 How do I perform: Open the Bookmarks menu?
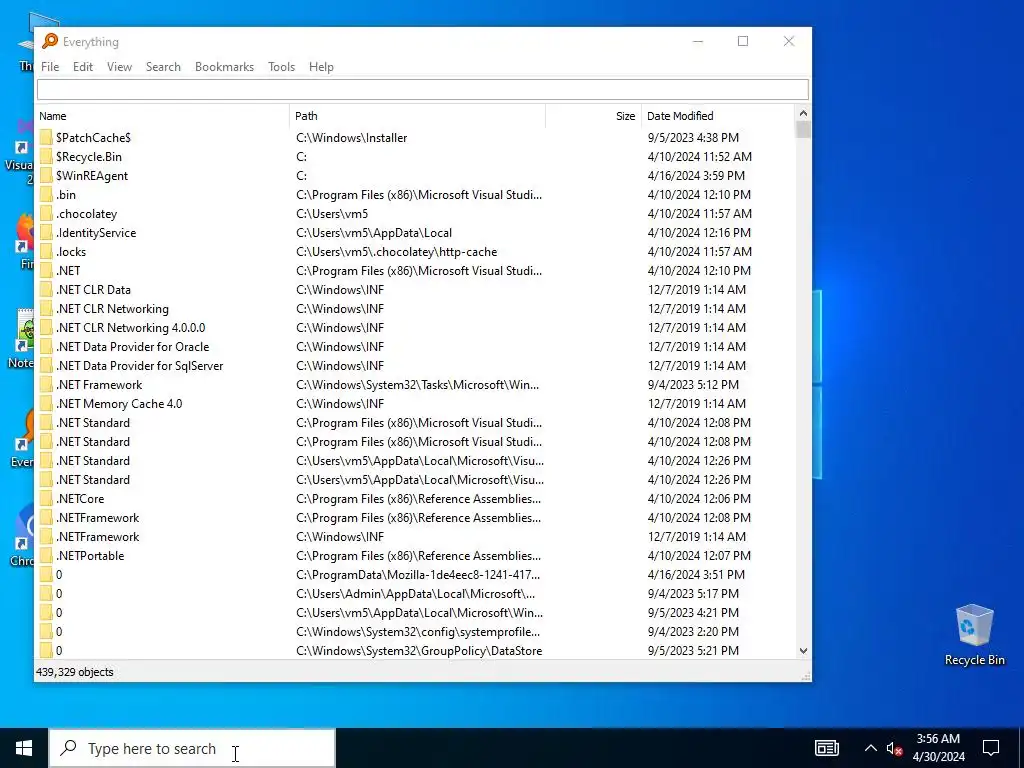click(224, 67)
